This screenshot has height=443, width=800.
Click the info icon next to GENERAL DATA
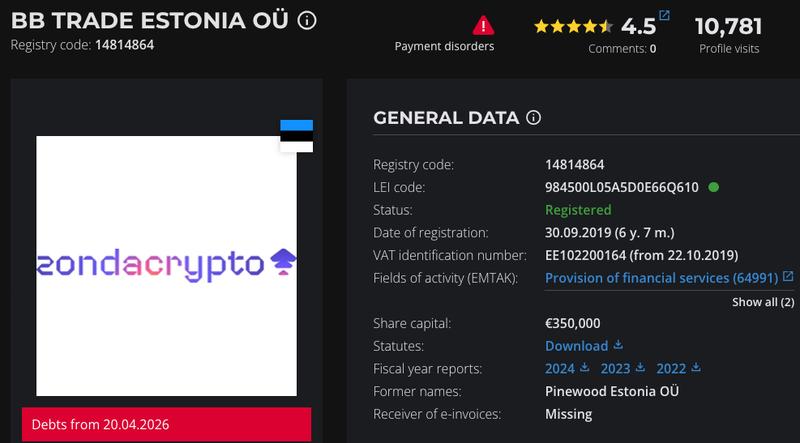(533, 118)
